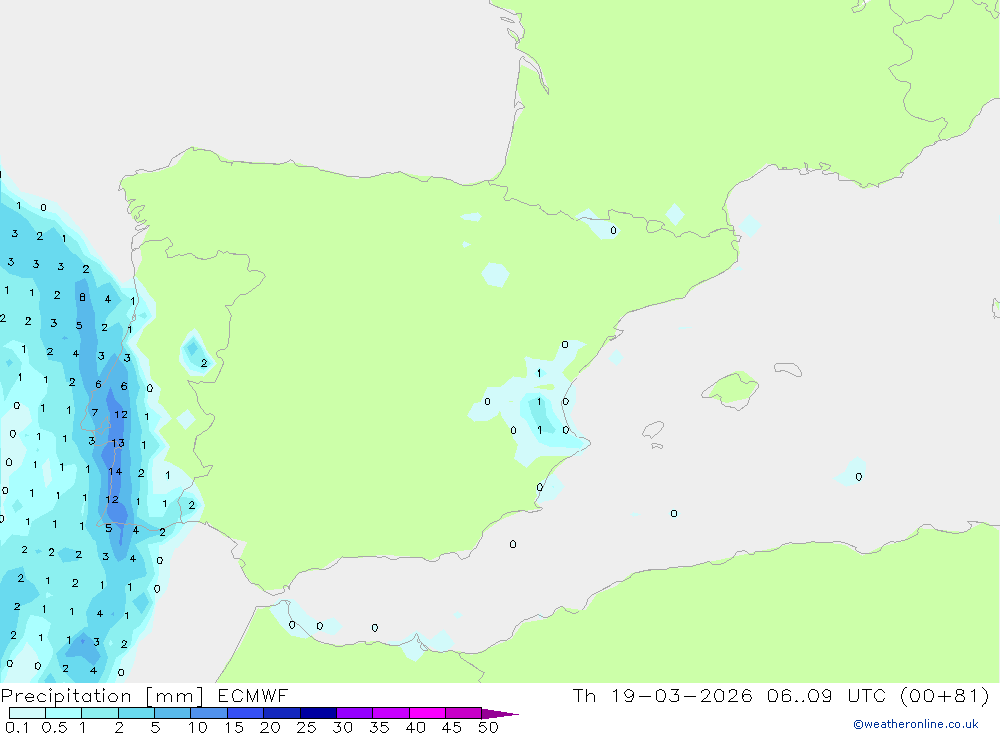Select the 5–10 mm legend color box
Image resolution: width=1000 pixels, height=733 pixels.
(172, 713)
